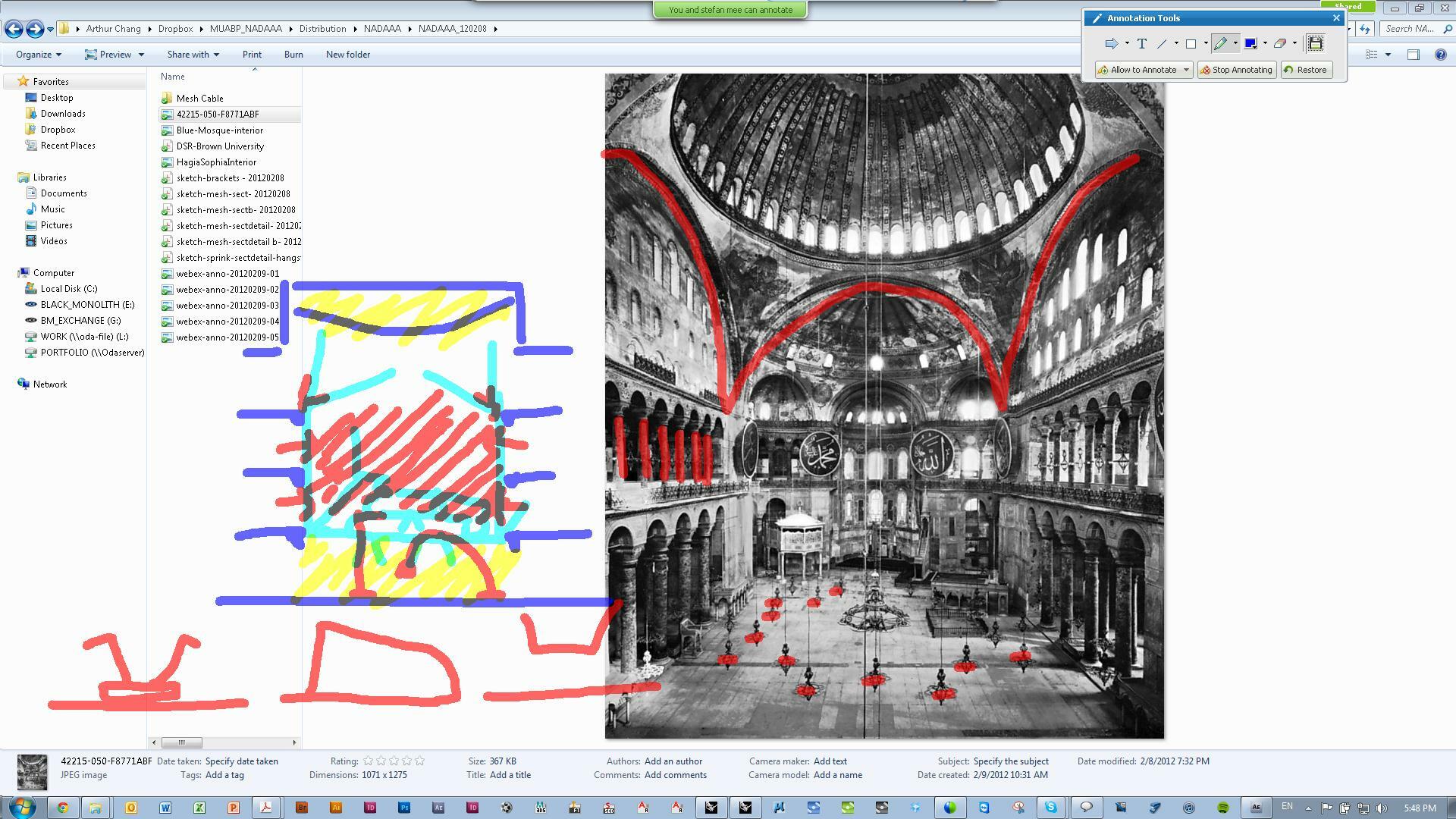Save annotations with the floppy disk icon
Image resolution: width=1456 pixels, height=819 pixels.
coord(1316,43)
